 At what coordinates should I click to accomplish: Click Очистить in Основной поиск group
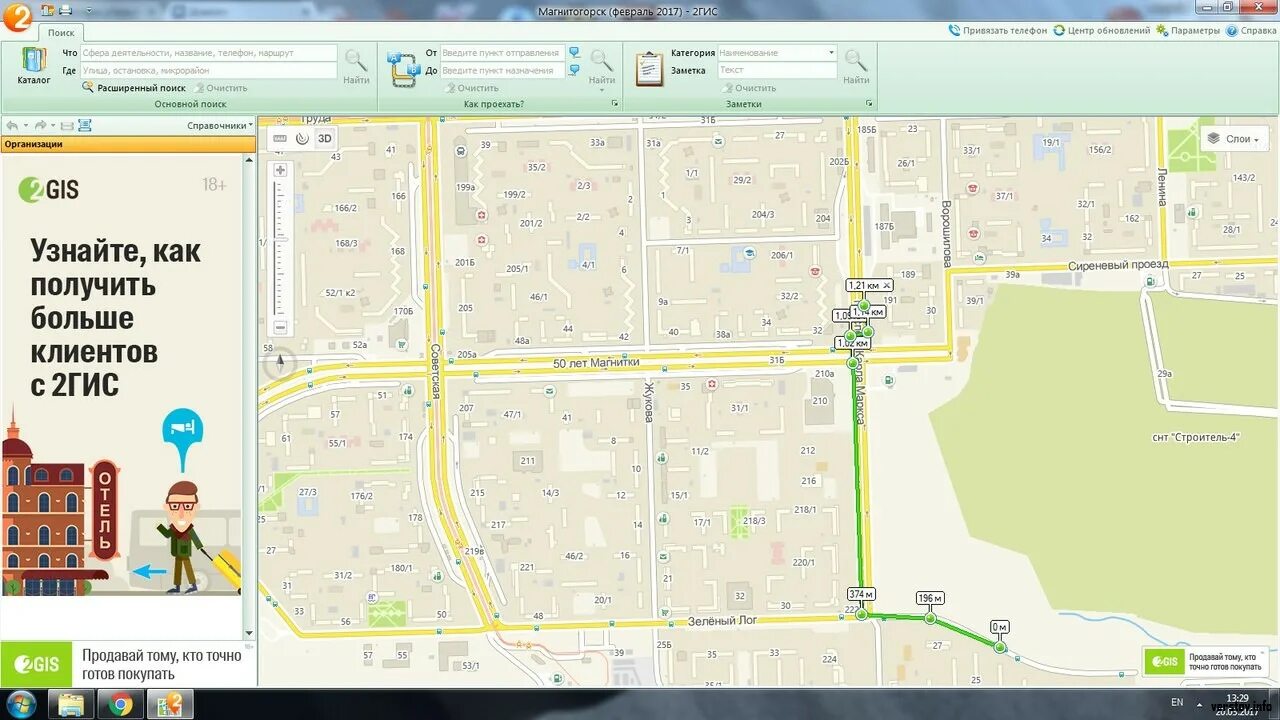pyautogui.click(x=220, y=88)
